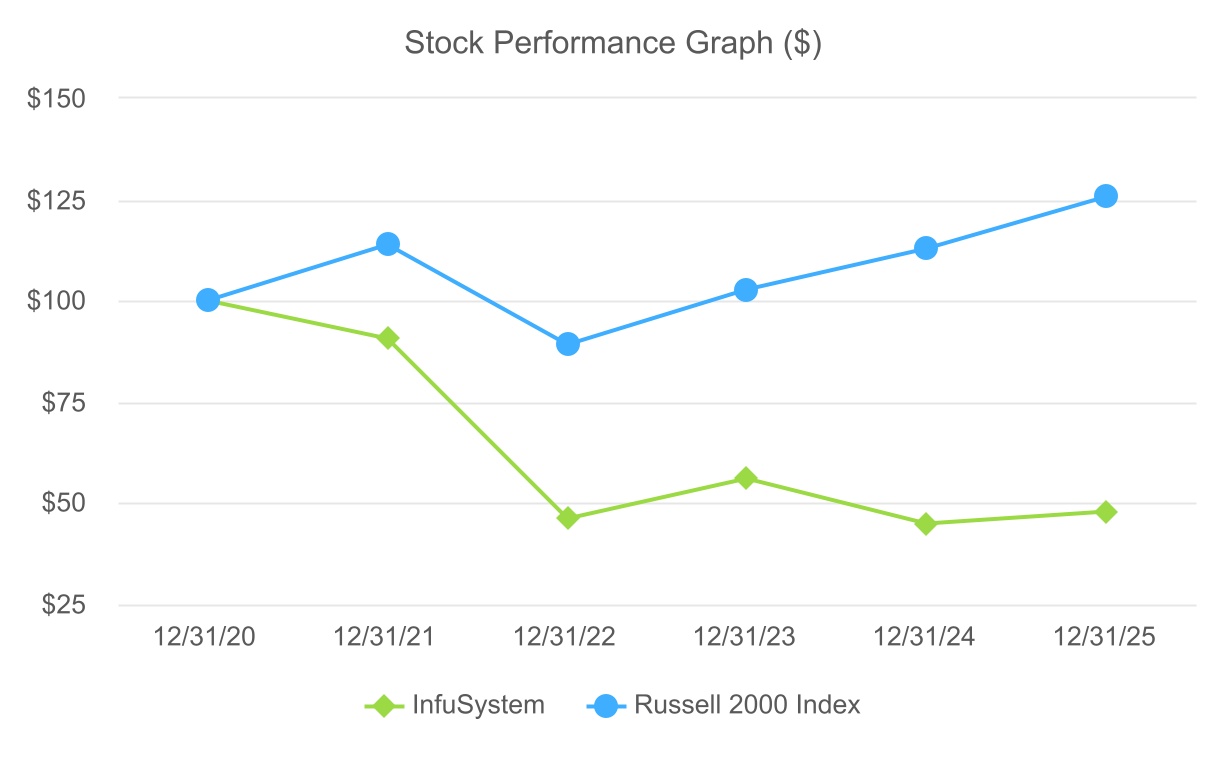The width and height of the screenshot is (1226, 760).
Task: Select the Russell 2000 point at 12/31/24
Action: (925, 248)
